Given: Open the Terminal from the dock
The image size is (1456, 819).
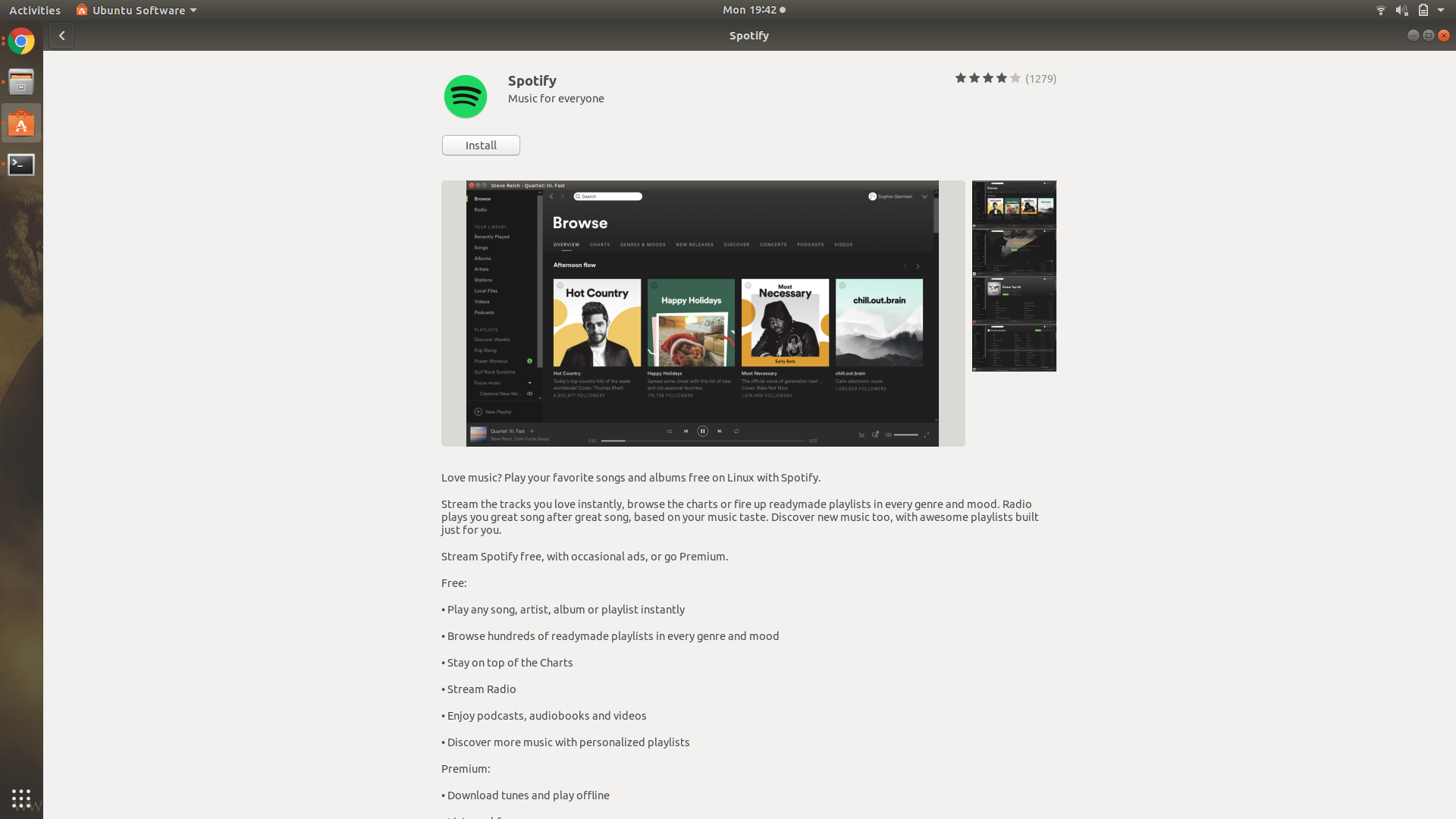Looking at the screenshot, I should point(20,164).
